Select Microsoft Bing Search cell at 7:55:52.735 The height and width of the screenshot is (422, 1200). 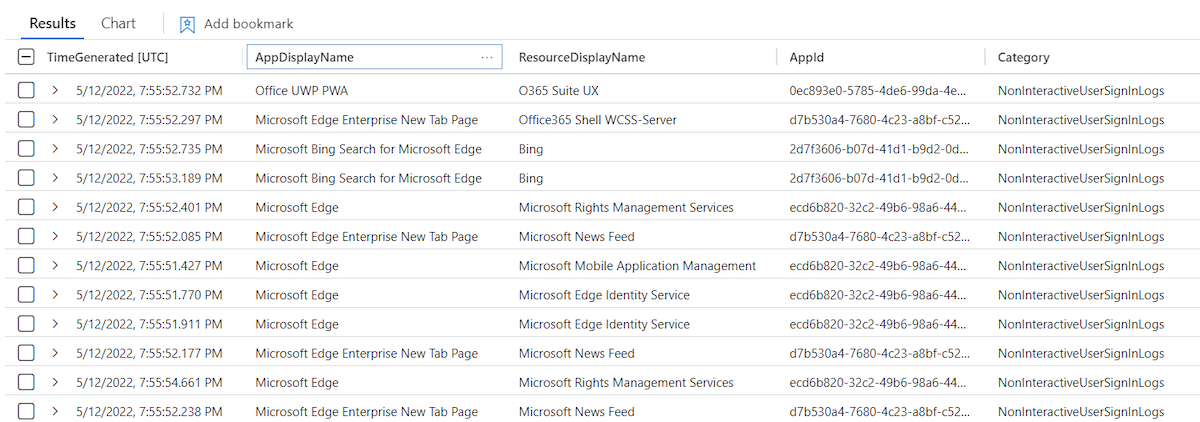tap(369, 149)
